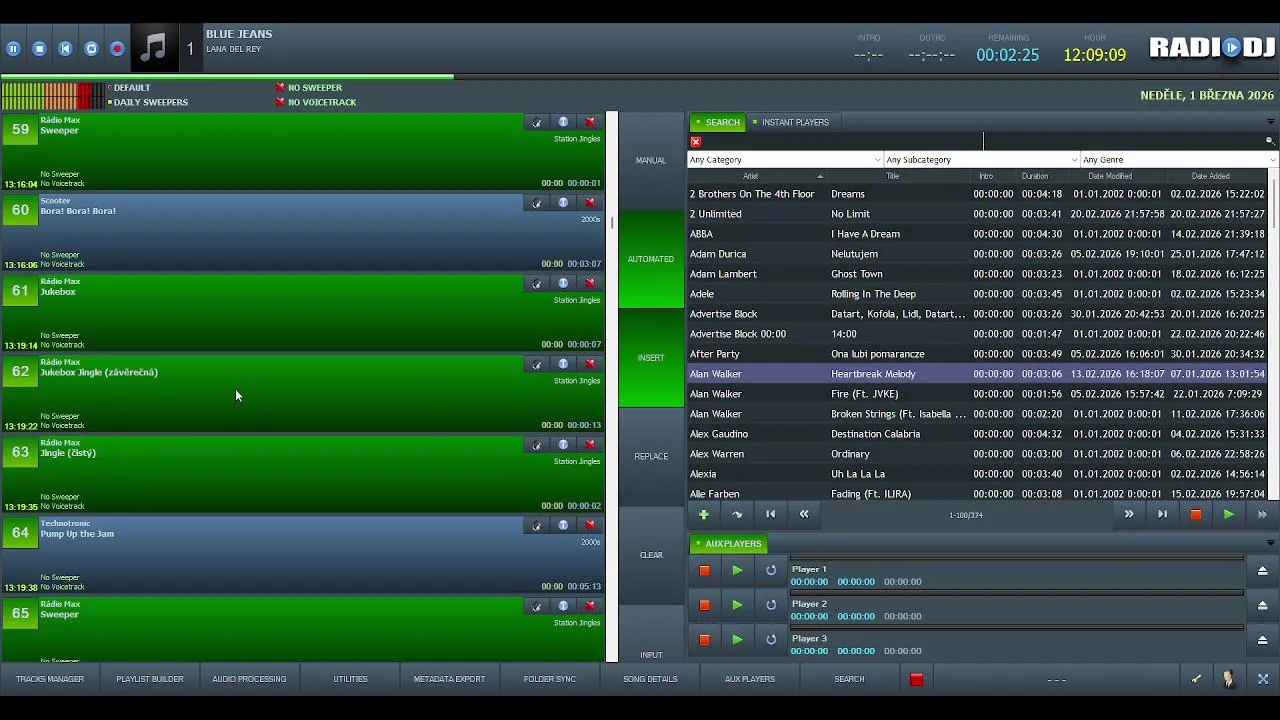Image resolution: width=1280 pixels, height=720 pixels.
Task: Click the magnifier search icon
Action: 1270,142
